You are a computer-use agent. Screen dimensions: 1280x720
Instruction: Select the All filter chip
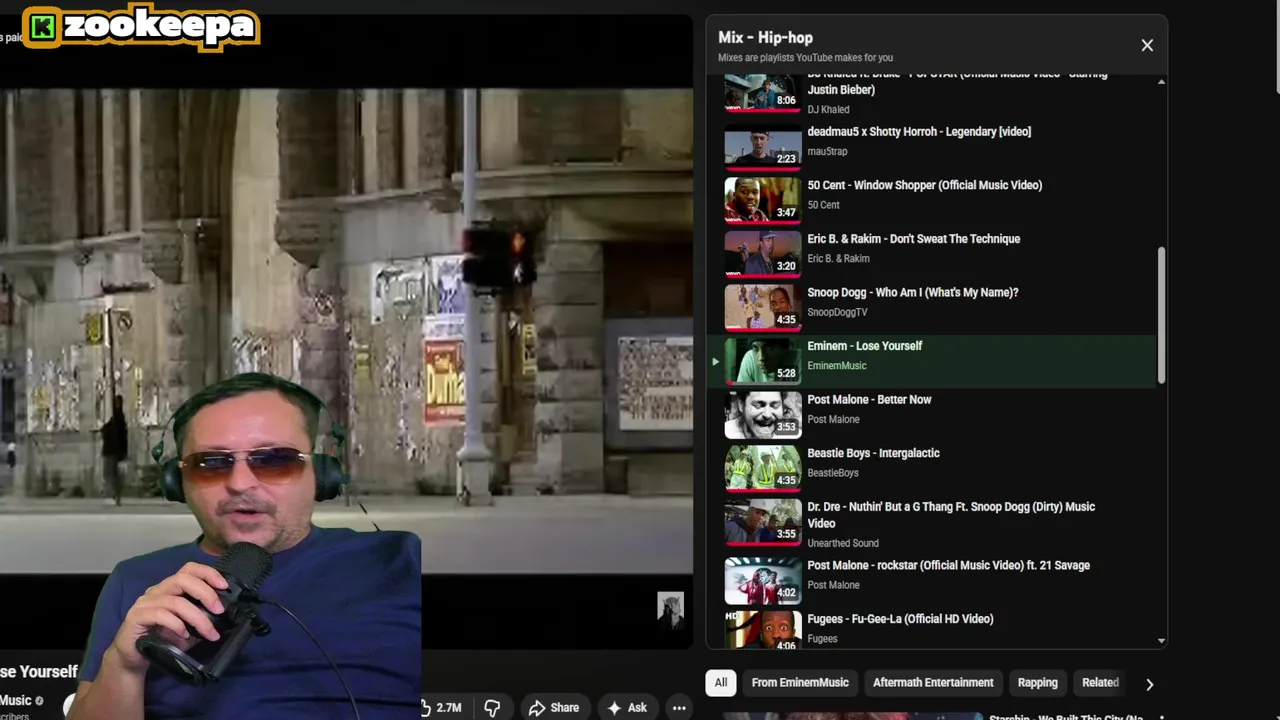click(720, 682)
